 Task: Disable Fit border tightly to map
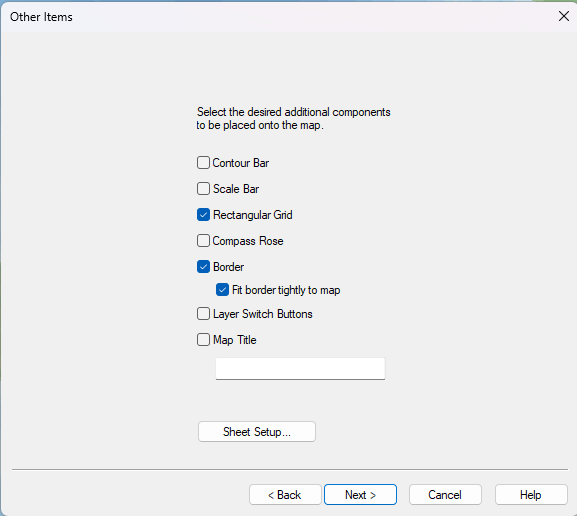(x=222, y=290)
